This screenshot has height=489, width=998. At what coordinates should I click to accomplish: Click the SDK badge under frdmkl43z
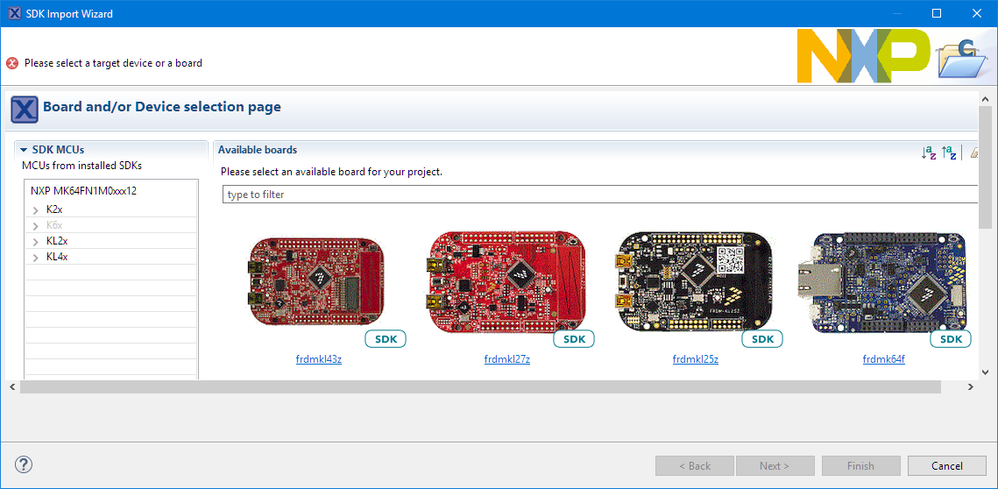pos(385,339)
